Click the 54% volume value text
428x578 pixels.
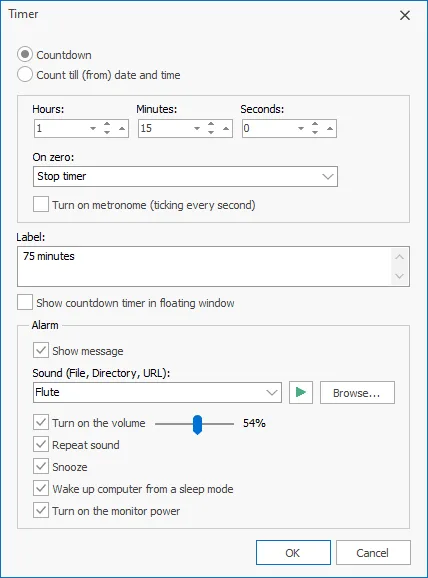coord(254,423)
